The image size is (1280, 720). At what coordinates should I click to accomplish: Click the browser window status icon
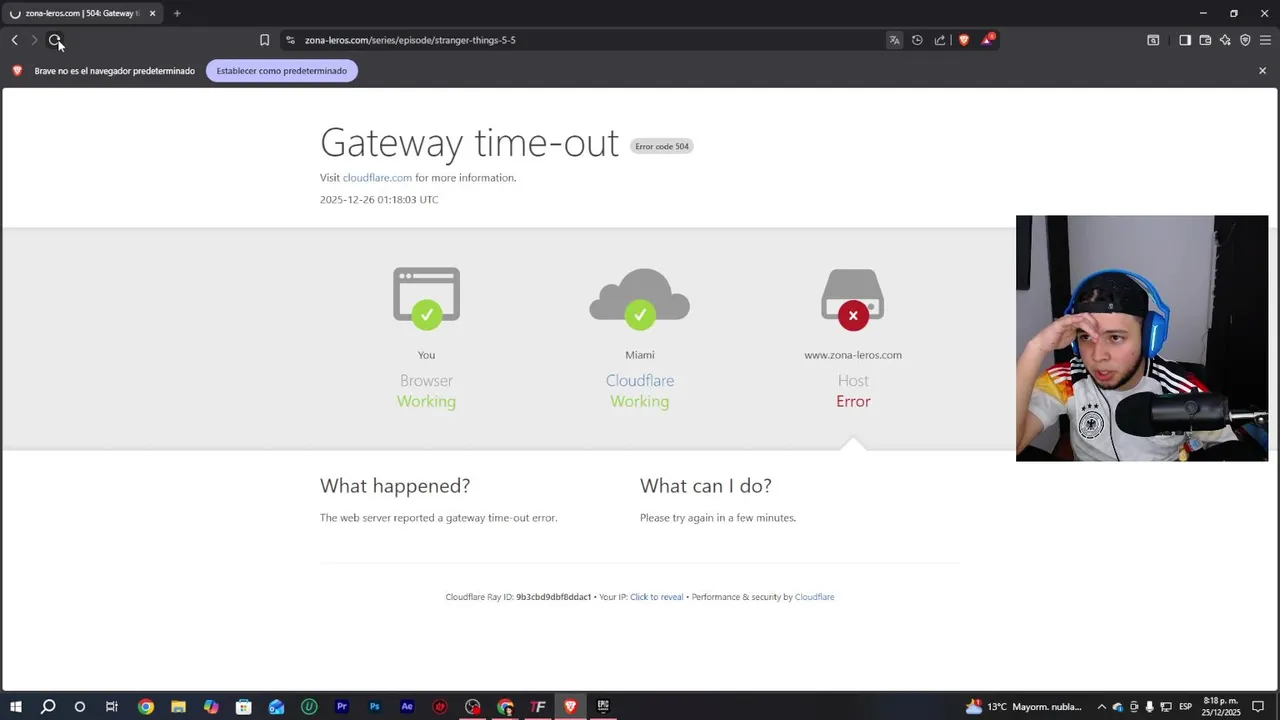pos(426,296)
